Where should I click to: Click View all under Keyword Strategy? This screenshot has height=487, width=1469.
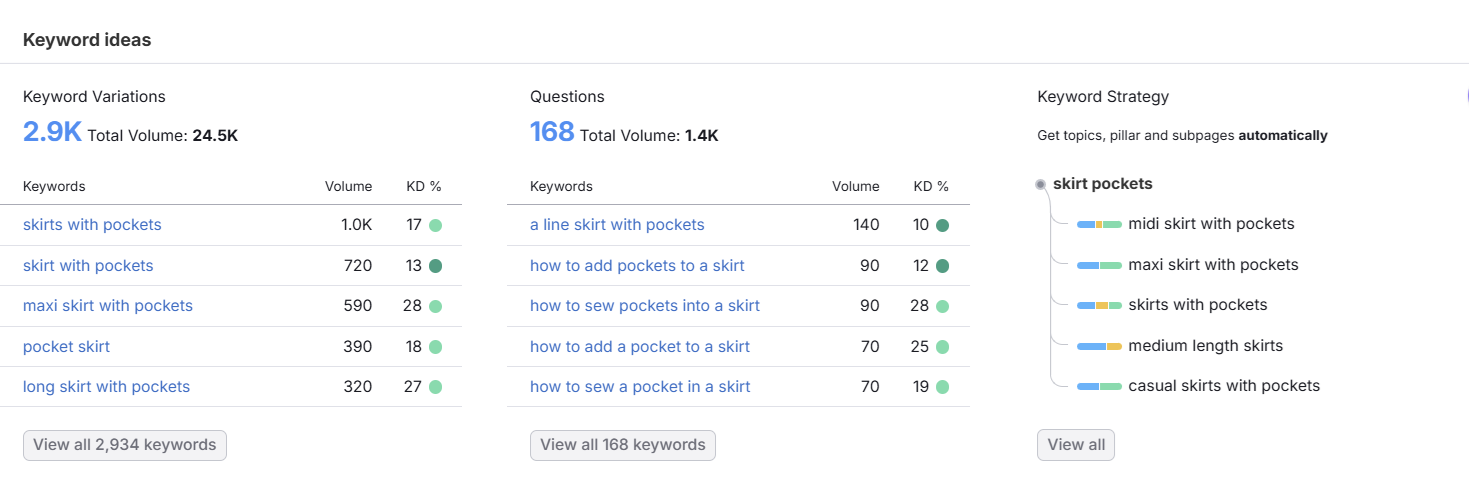[x=1076, y=445]
